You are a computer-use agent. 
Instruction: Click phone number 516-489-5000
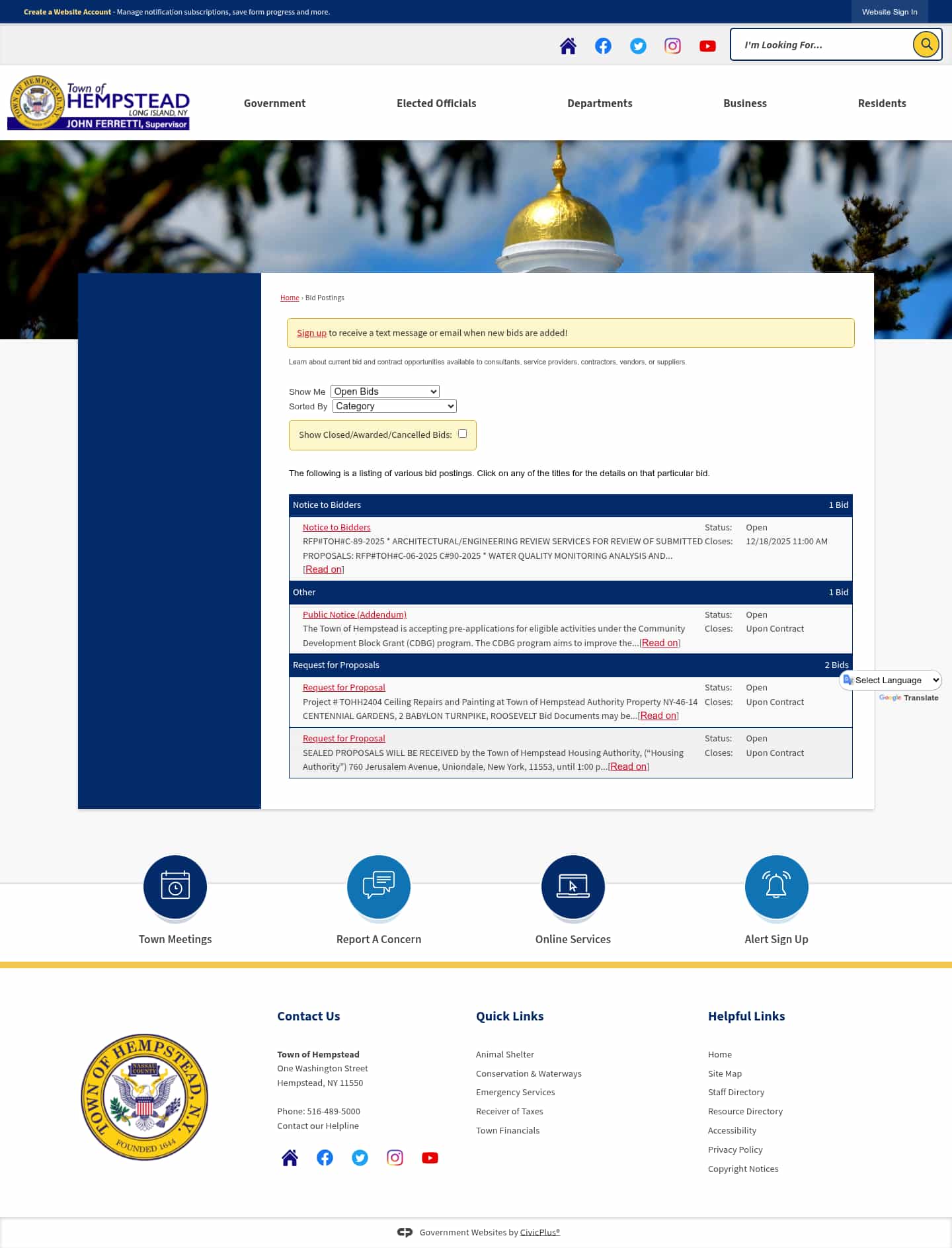tap(333, 1111)
